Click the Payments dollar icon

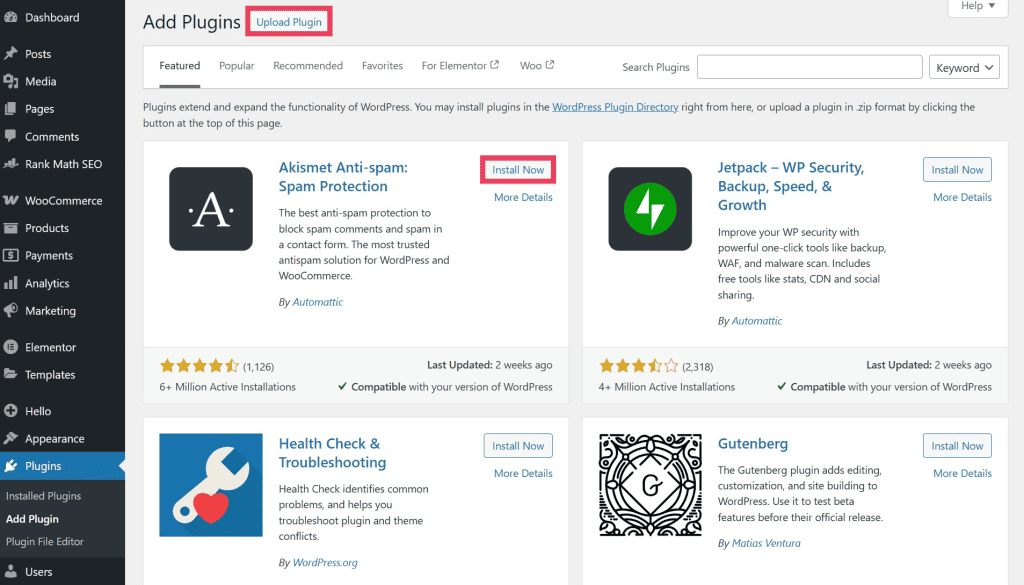click(x=10, y=255)
